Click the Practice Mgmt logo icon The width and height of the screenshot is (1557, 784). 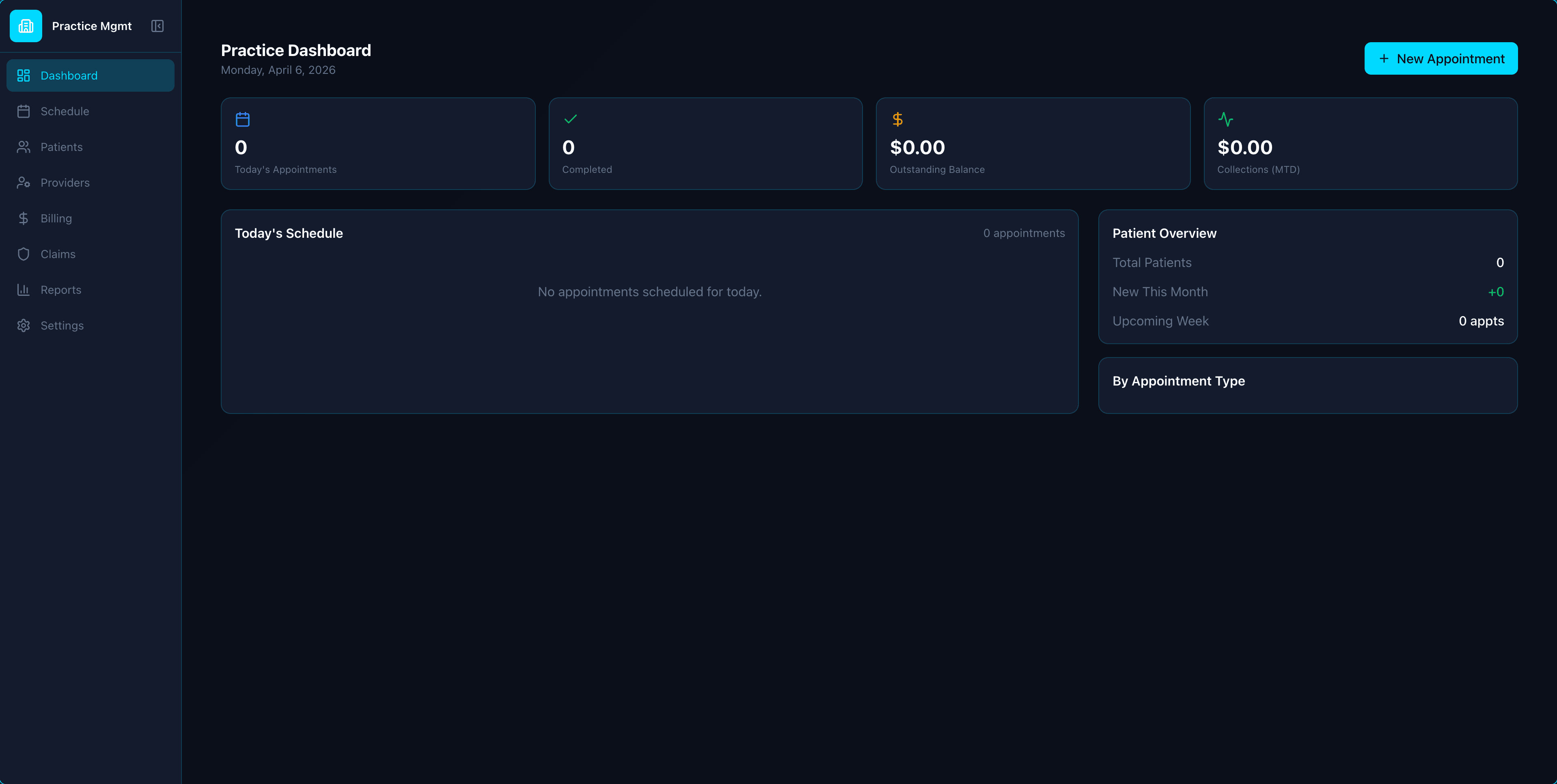point(26,26)
